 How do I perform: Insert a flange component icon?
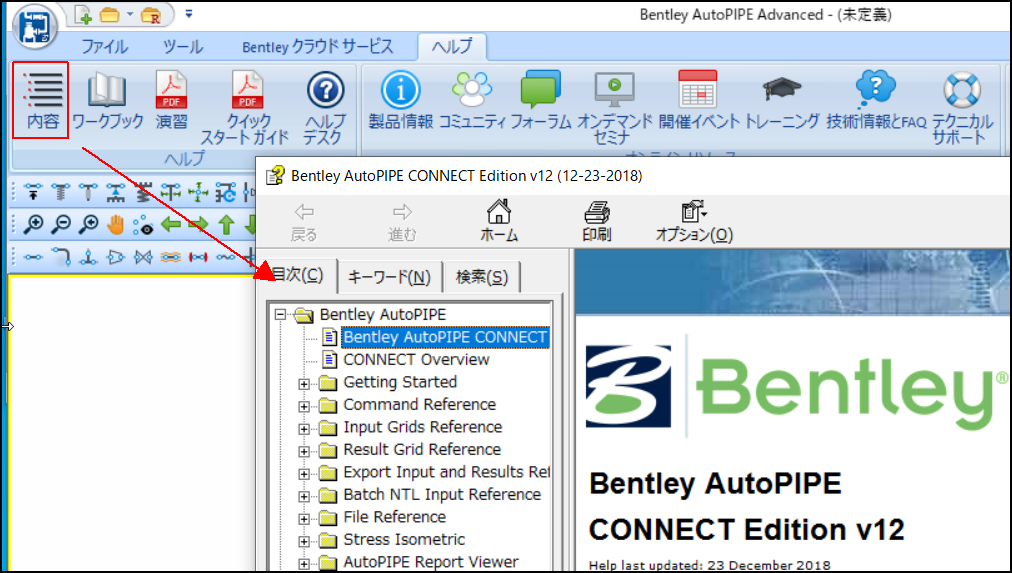(198, 257)
